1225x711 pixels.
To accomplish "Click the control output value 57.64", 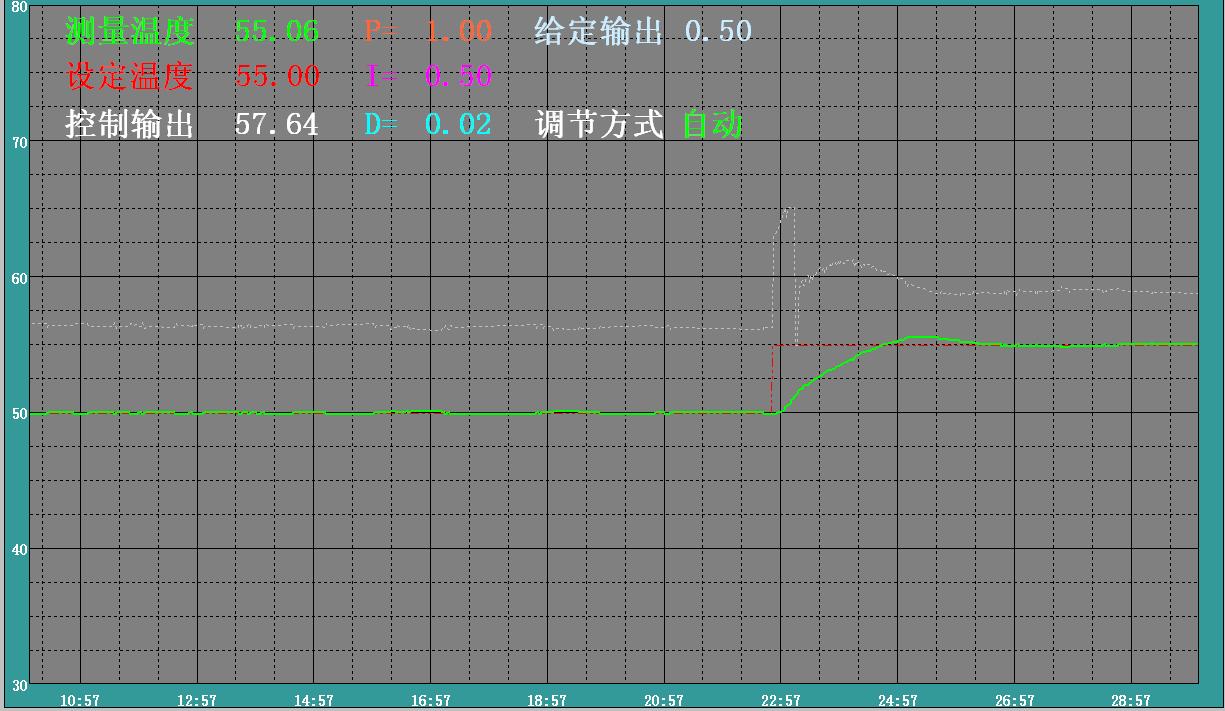I will coord(277,124).
